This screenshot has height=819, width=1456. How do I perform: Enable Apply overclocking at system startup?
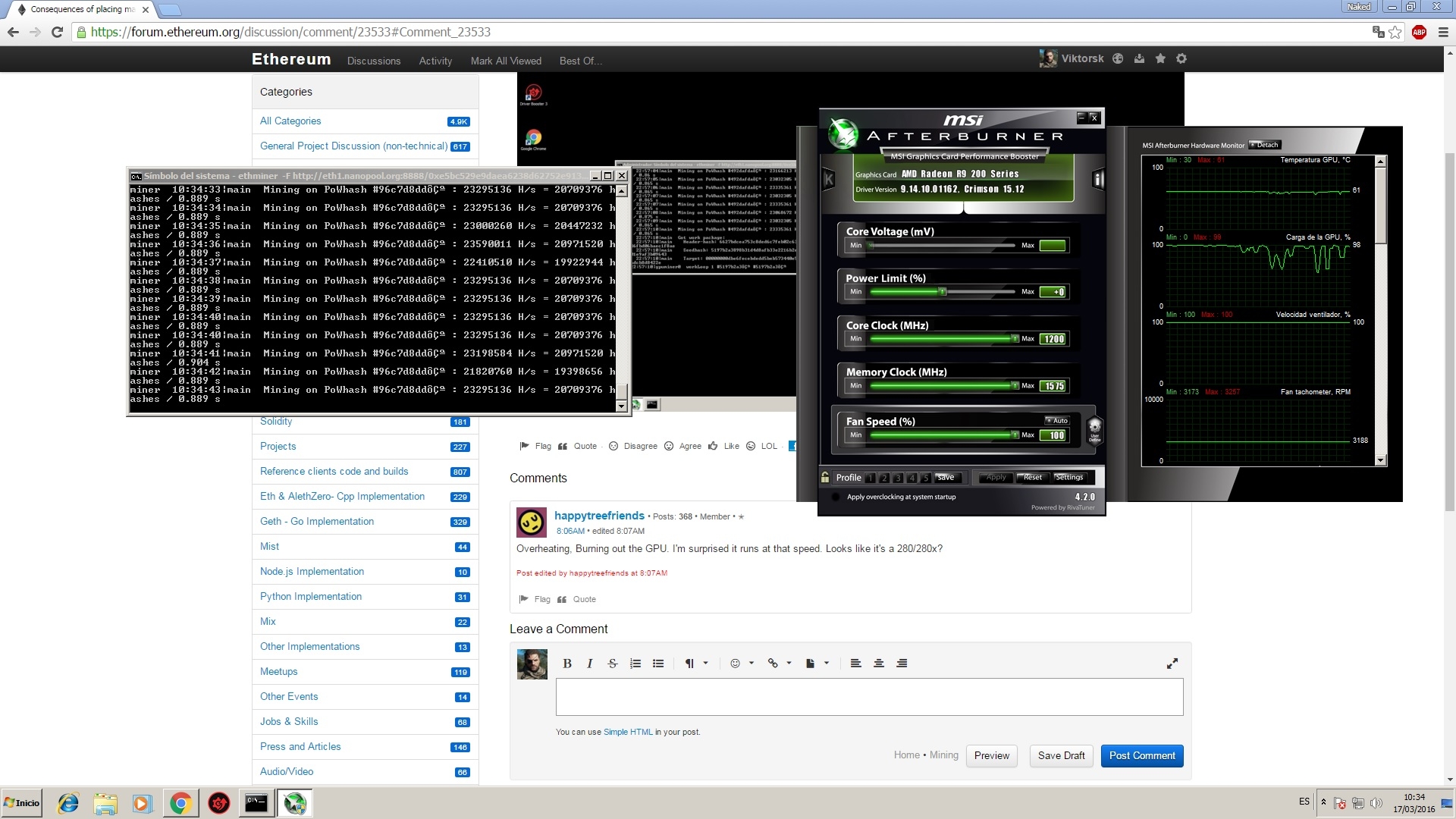836,497
